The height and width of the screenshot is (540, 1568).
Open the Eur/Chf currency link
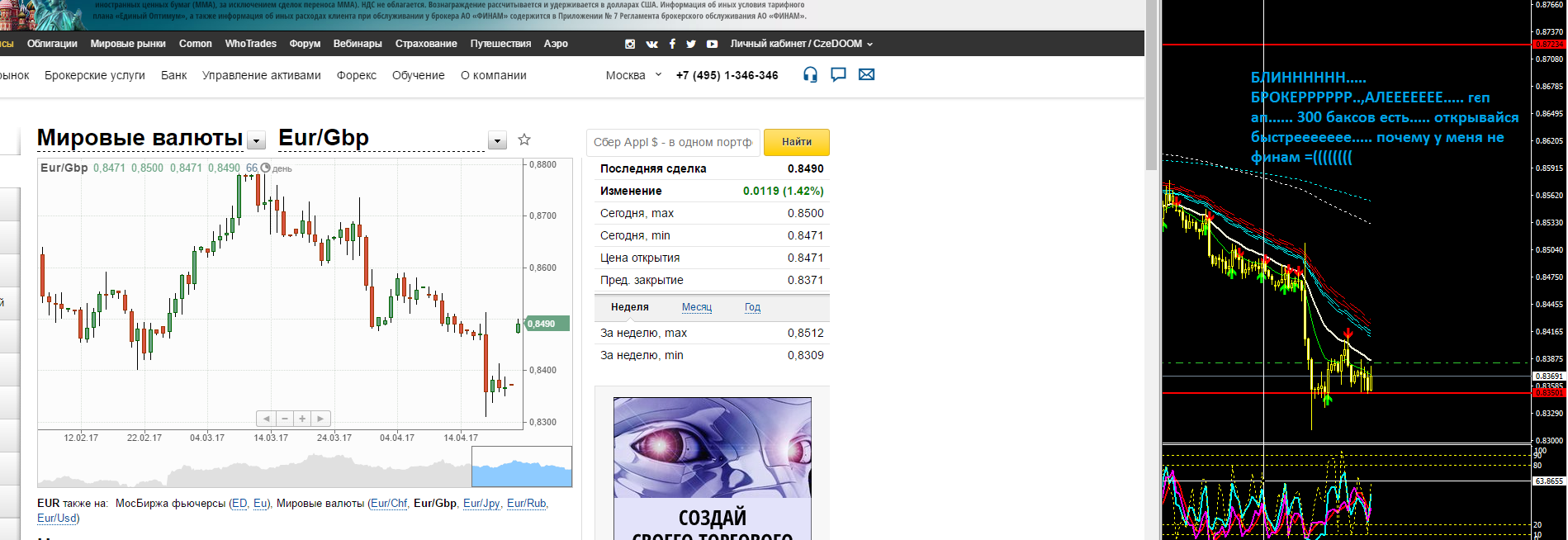pos(388,503)
